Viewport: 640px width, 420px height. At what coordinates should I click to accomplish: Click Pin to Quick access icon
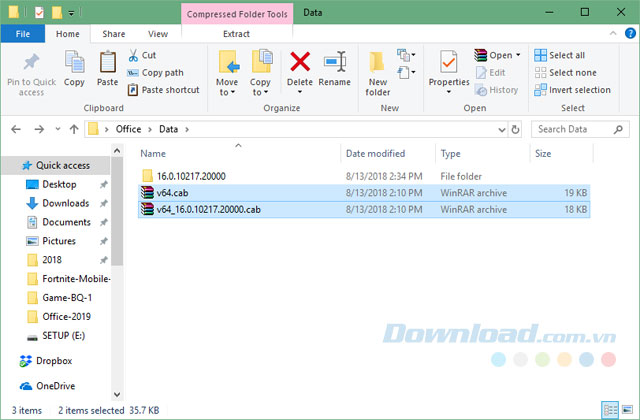pyautogui.click(x=31, y=62)
